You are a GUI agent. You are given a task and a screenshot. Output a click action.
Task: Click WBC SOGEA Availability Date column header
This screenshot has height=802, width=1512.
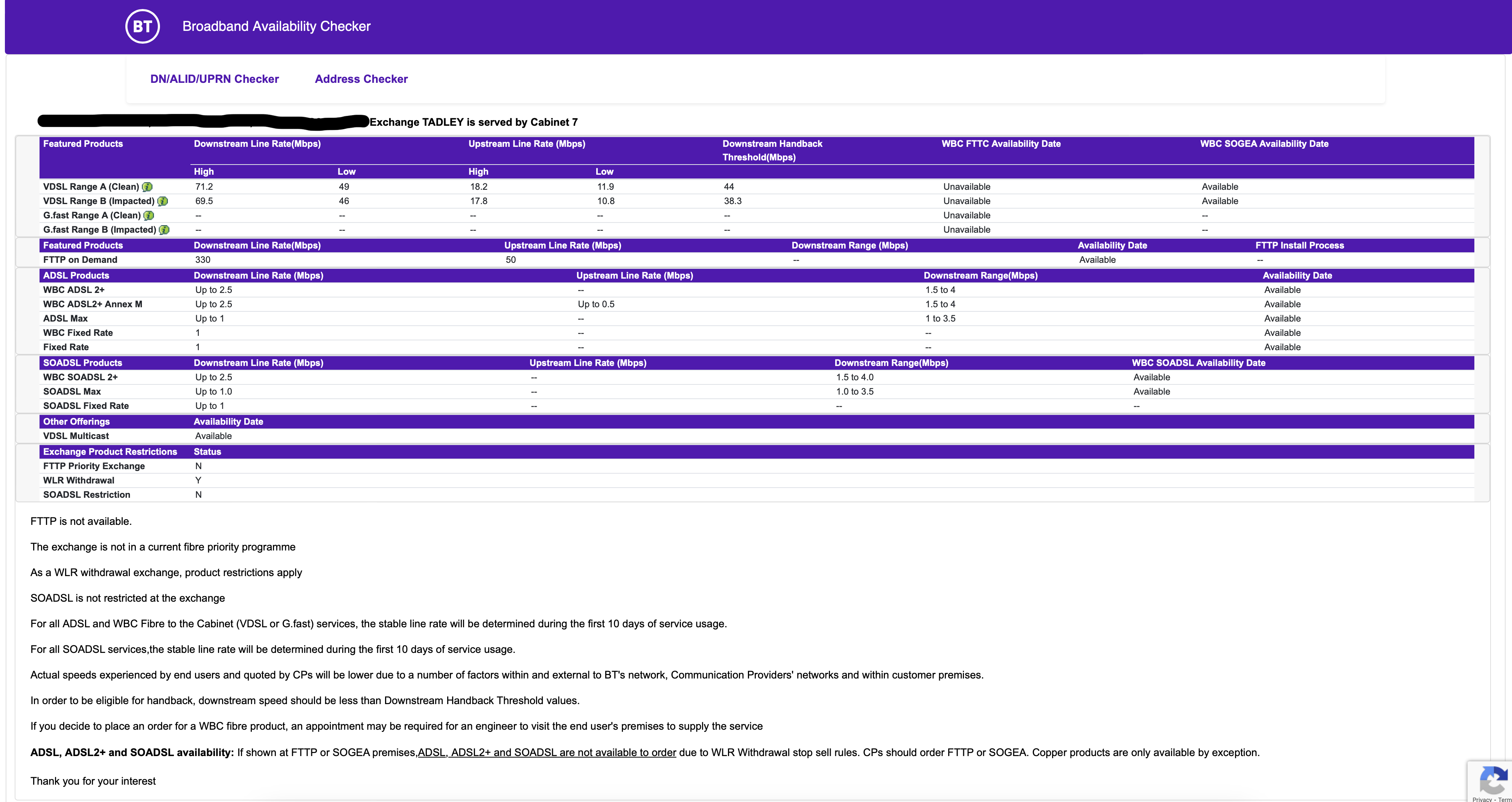[x=1264, y=144]
